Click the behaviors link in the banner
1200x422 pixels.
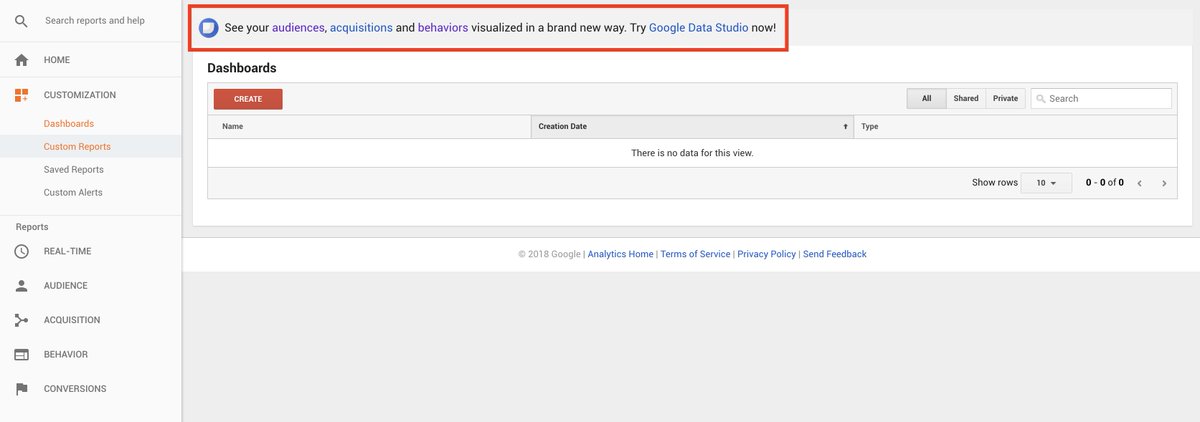pos(443,28)
